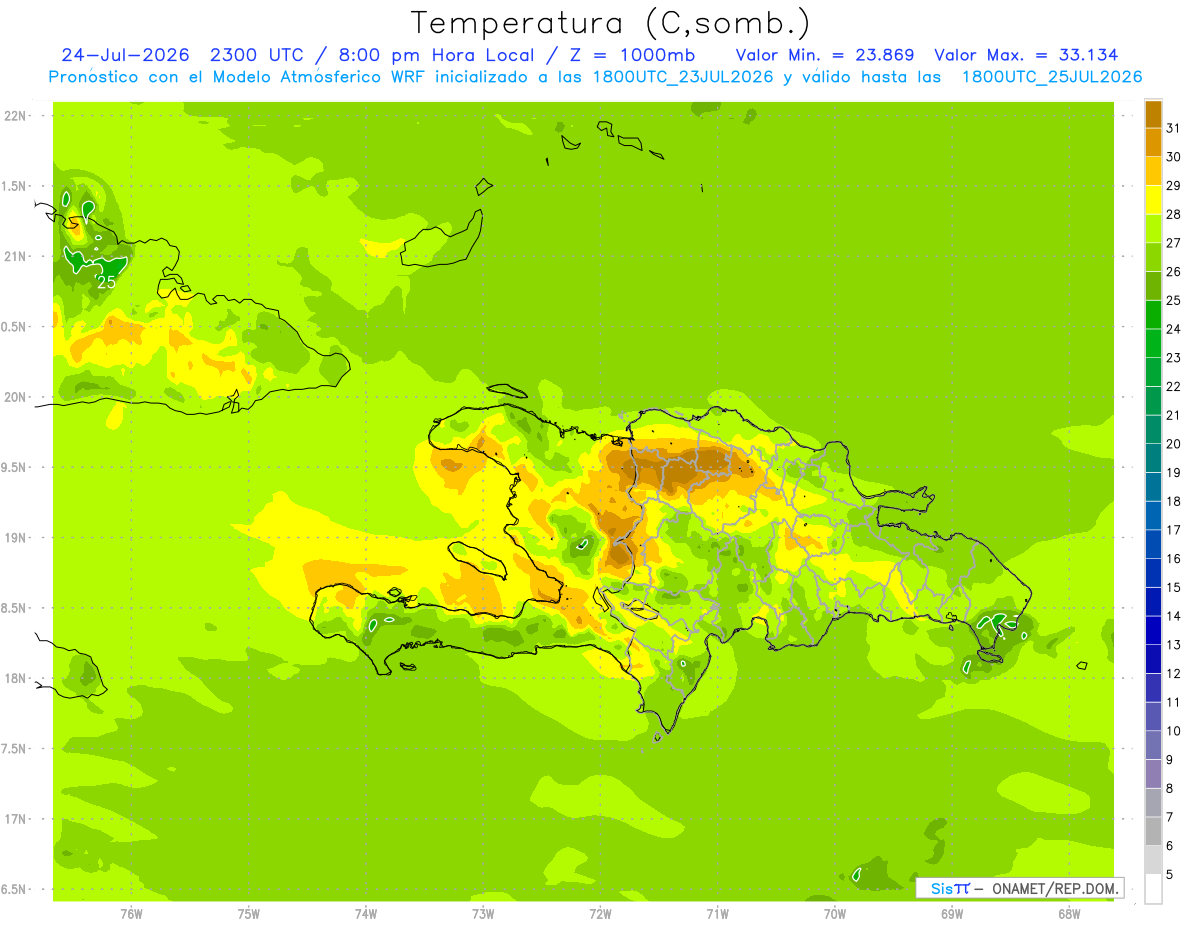Screen dimensions: 1200x927
Task: Select the date text '24-Jul-2026'
Action: click(x=126, y=55)
